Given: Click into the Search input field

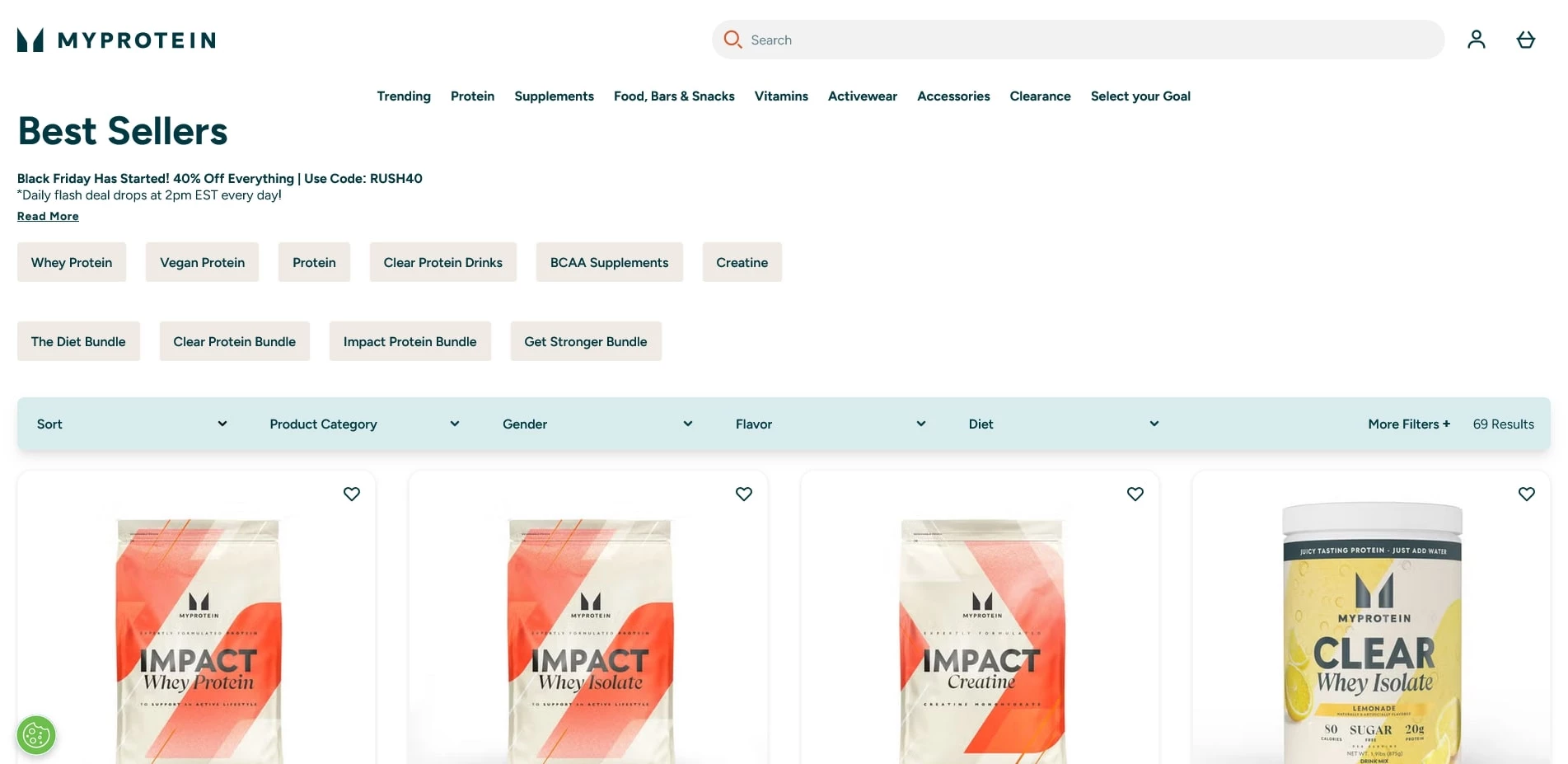Looking at the screenshot, I should 1088,40.
